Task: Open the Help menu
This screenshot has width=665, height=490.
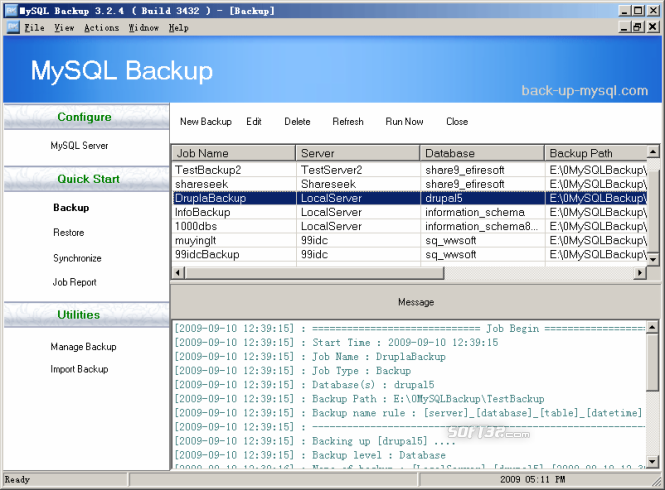Action: click(x=179, y=28)
